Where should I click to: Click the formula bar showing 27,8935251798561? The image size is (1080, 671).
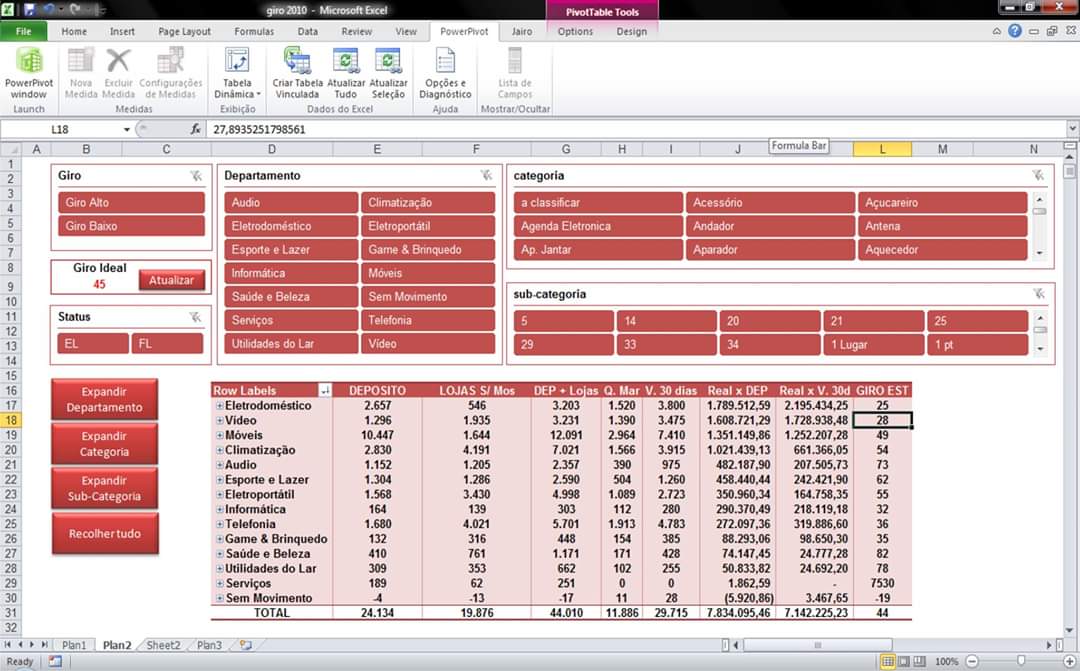[x=637, y=130]
